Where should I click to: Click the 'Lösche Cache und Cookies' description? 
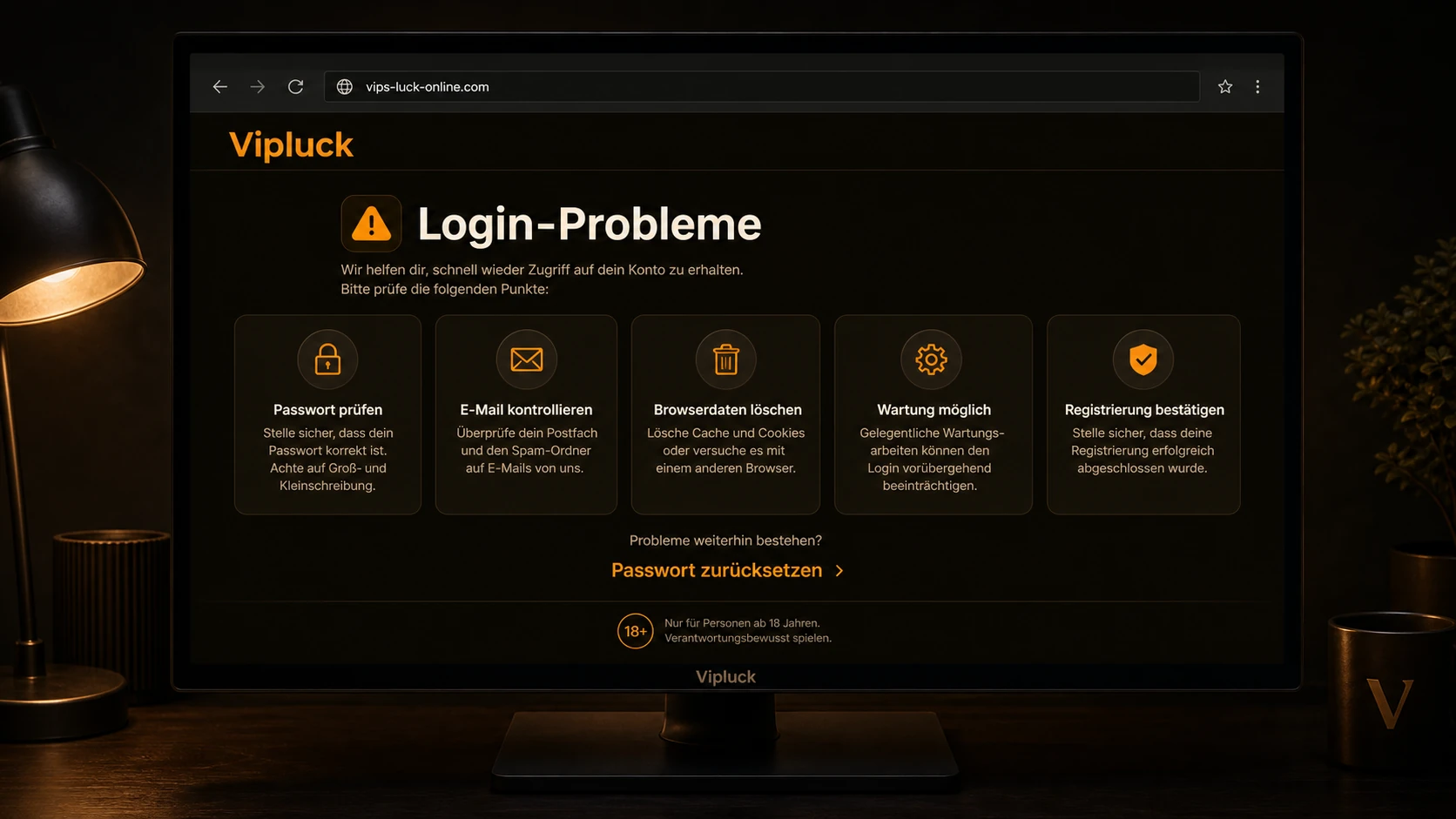point(725,451)
